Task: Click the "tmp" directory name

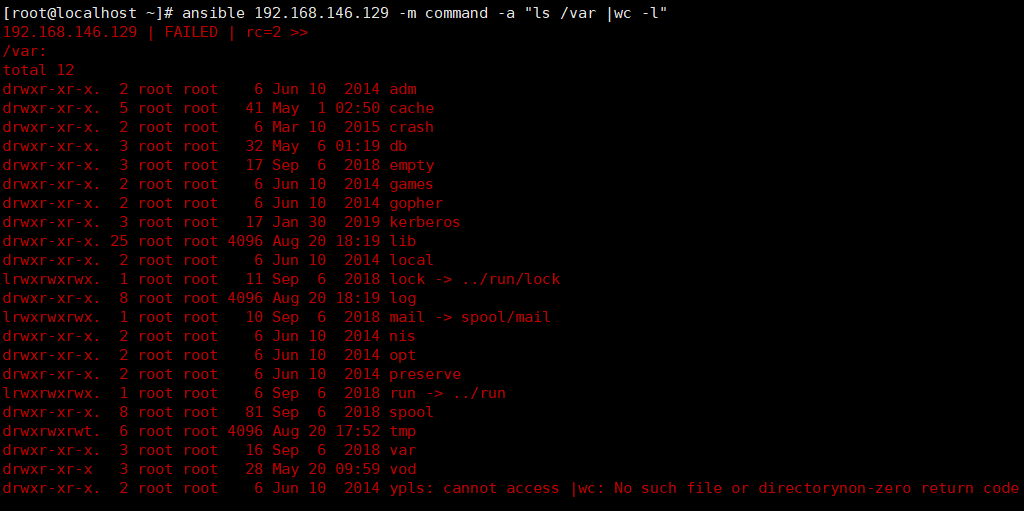Action: [x=403, y=431]
